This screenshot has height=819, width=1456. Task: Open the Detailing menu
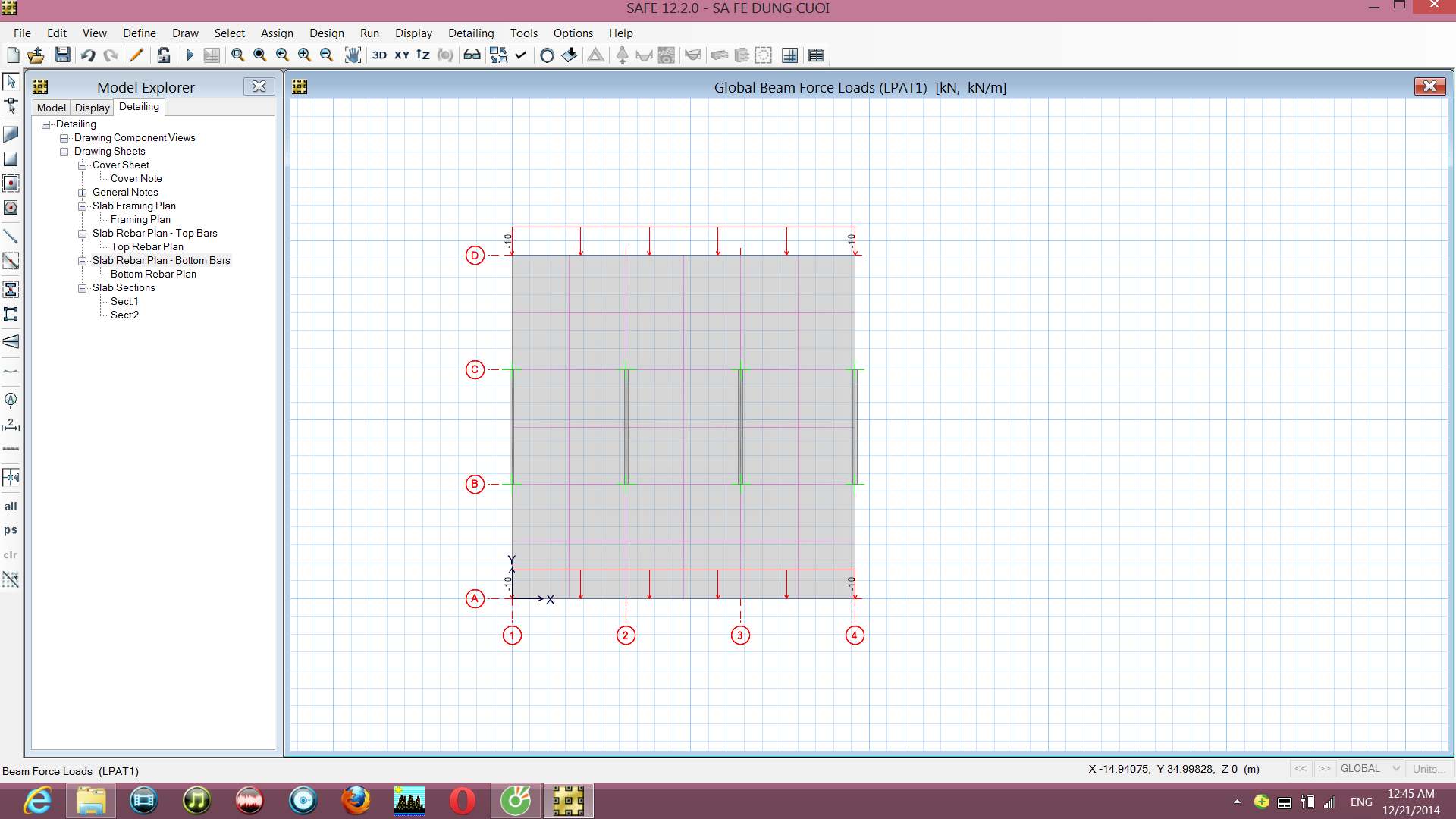click(471, 33)
